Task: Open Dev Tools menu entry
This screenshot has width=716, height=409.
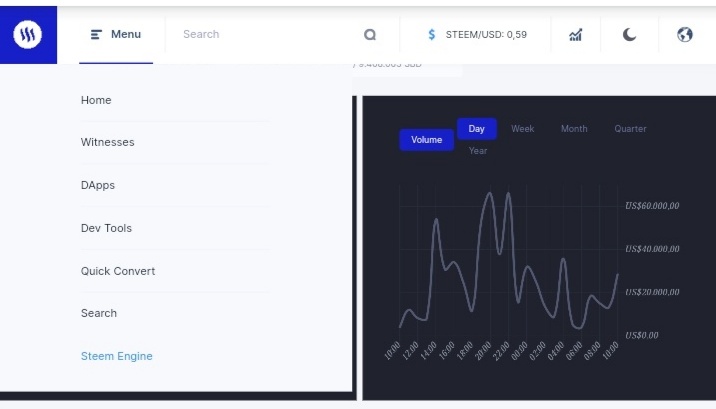Action: click(x=106, y=228)
